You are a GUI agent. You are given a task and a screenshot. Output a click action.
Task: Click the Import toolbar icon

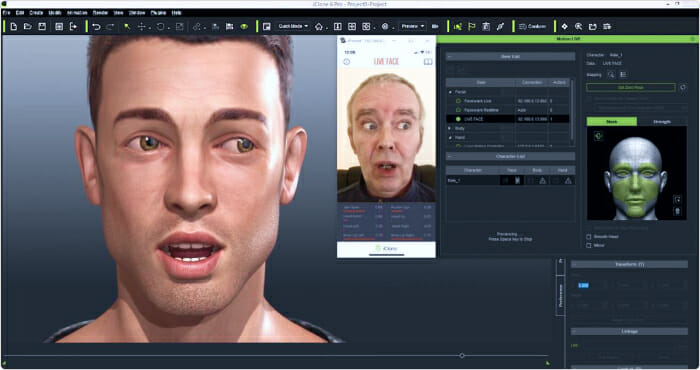pos(59,27)
